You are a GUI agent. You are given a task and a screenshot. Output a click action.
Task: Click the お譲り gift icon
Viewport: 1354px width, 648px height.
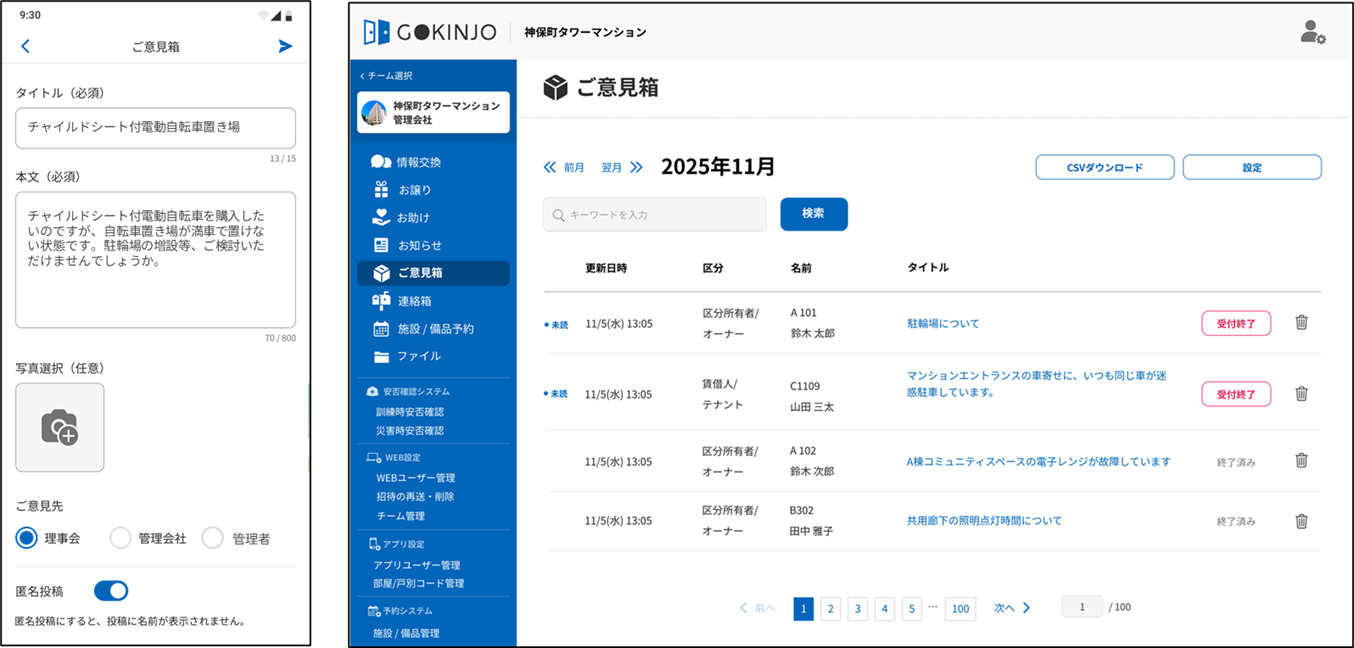(381, 189)
